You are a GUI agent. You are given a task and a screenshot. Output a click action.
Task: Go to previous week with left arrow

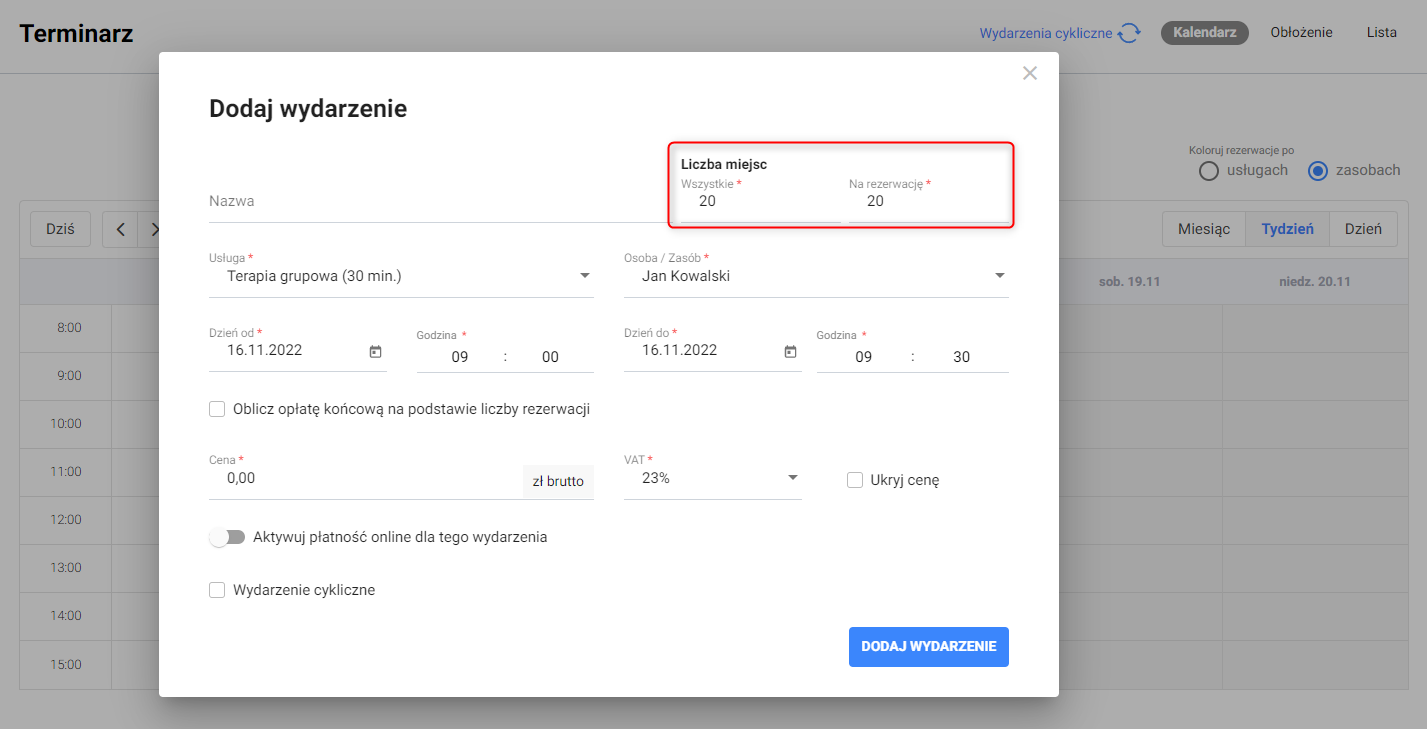click(121, 229)
